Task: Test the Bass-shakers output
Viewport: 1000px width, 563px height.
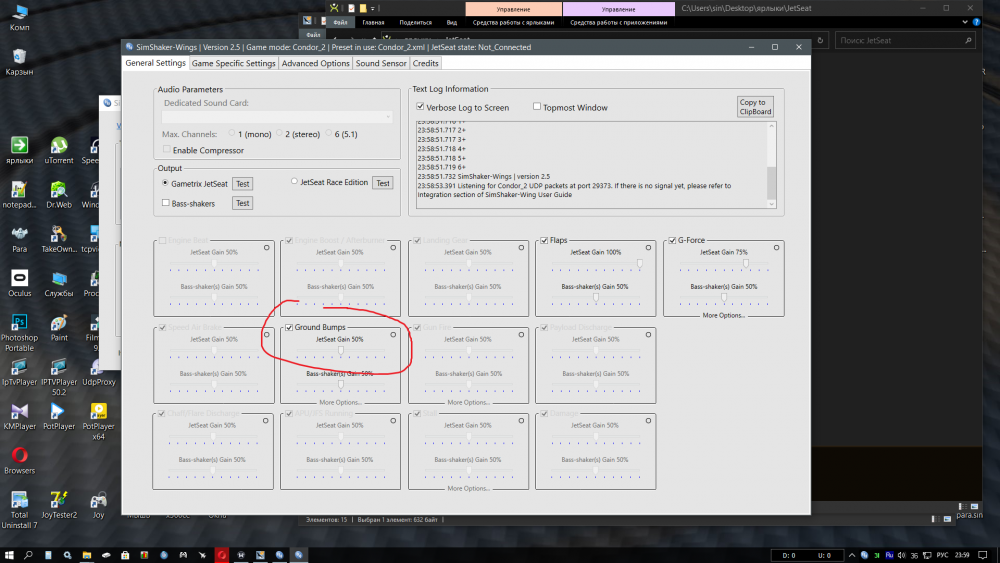Action: click(242, 203)
